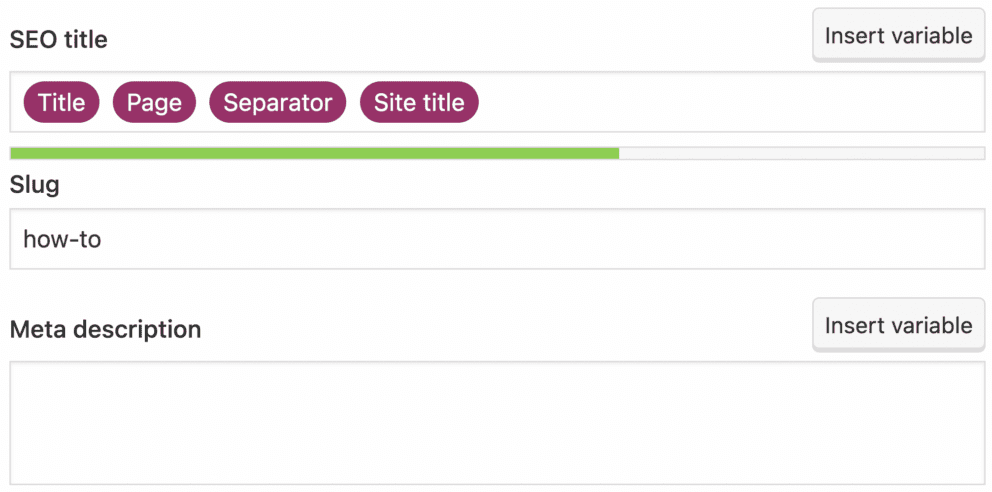992x492 pixels.
Task: Place cursor before the Title tag
Action: tap(18, 102)
